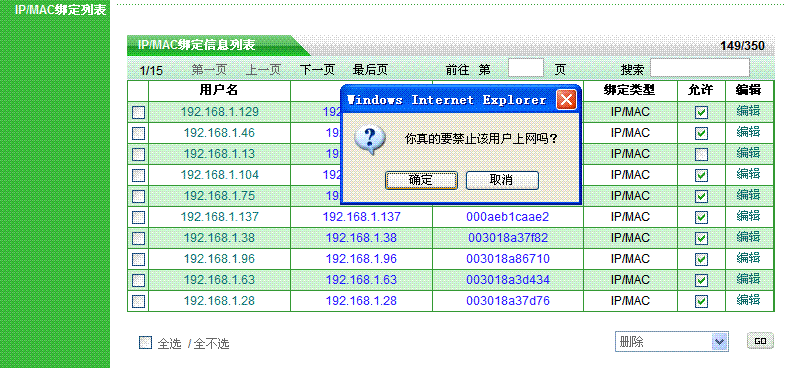The width and height of the screenshot is (787, 368).
Task: Toggle 允许 checkbox for 192.168.1.137
Action: pos(701,217)
